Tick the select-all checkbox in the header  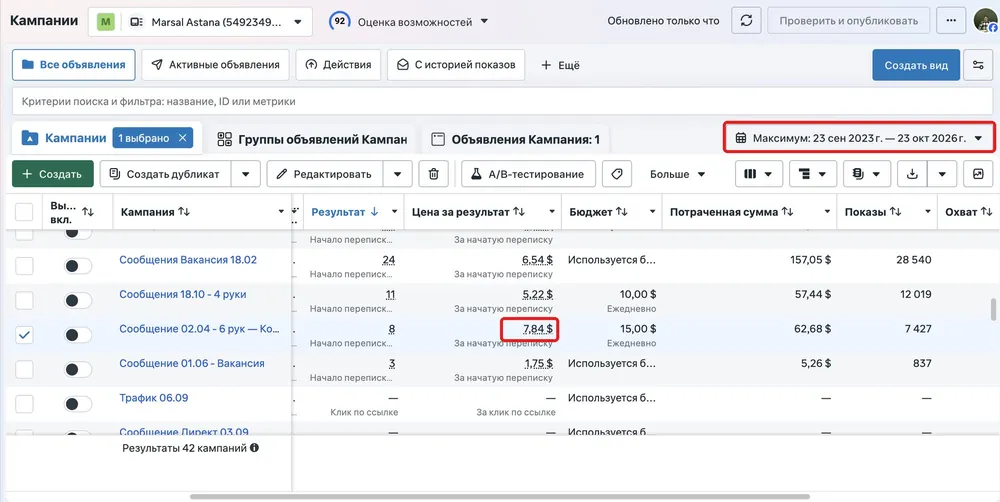coord(24,212)
